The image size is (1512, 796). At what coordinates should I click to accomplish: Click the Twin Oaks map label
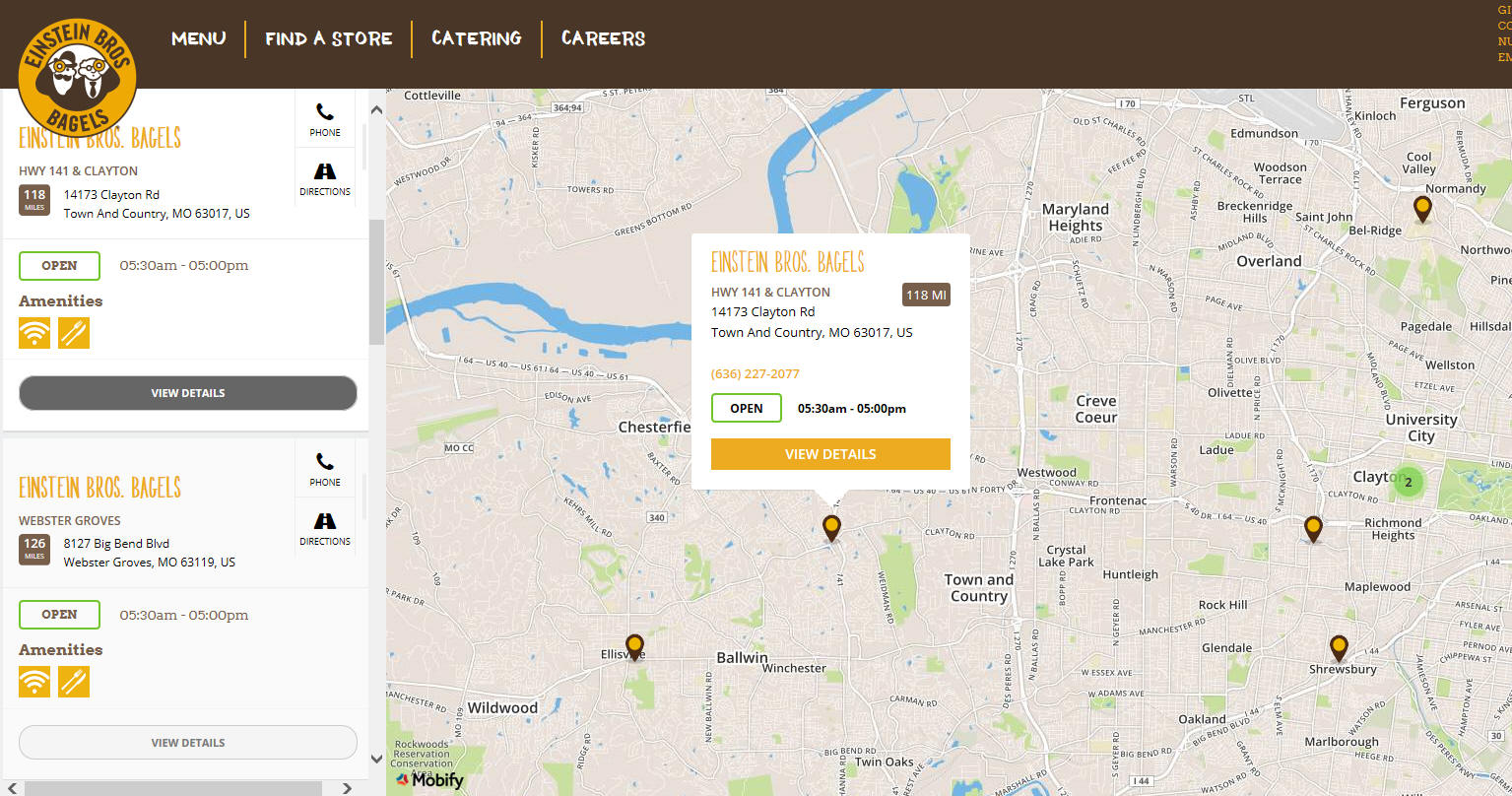[885, 762]
